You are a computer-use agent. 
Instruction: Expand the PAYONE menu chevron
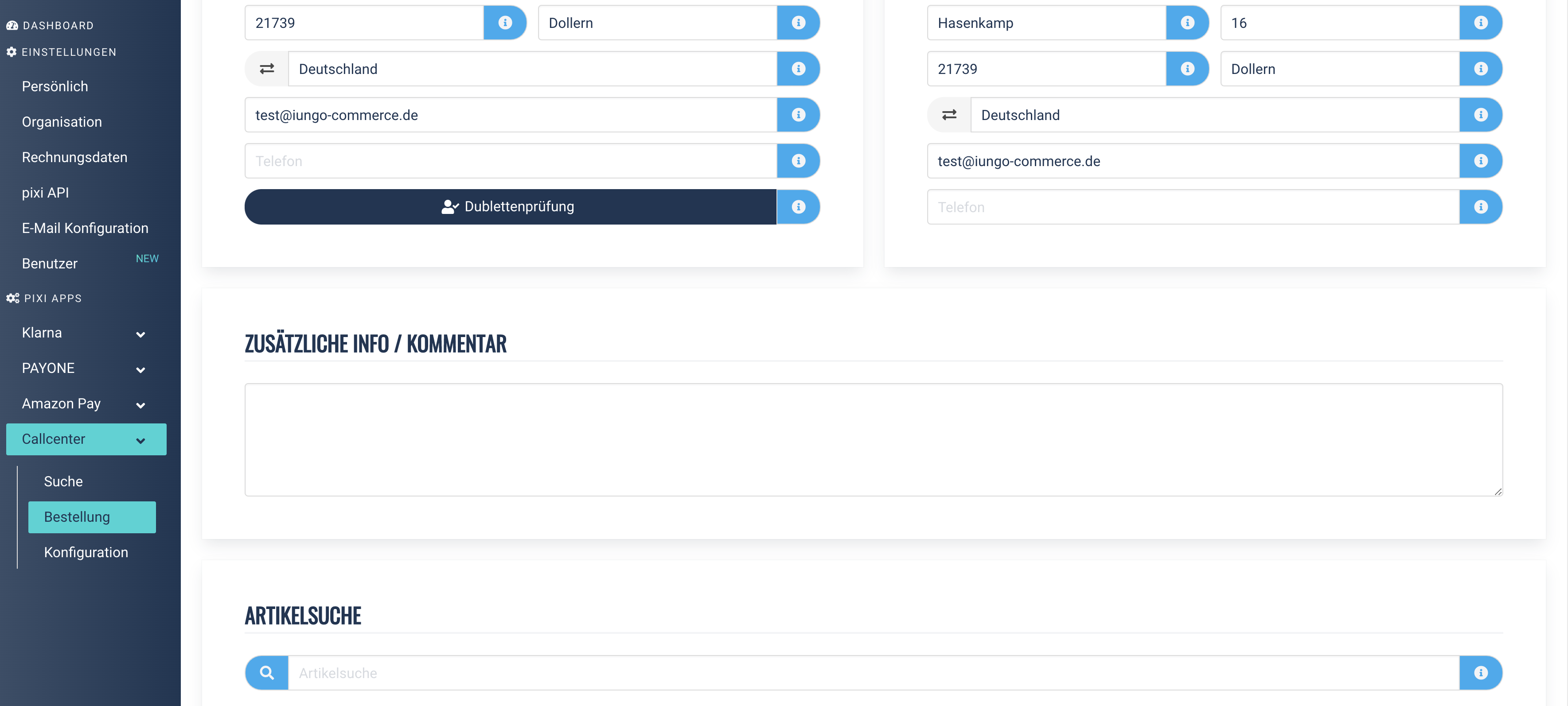pos(140,370)
